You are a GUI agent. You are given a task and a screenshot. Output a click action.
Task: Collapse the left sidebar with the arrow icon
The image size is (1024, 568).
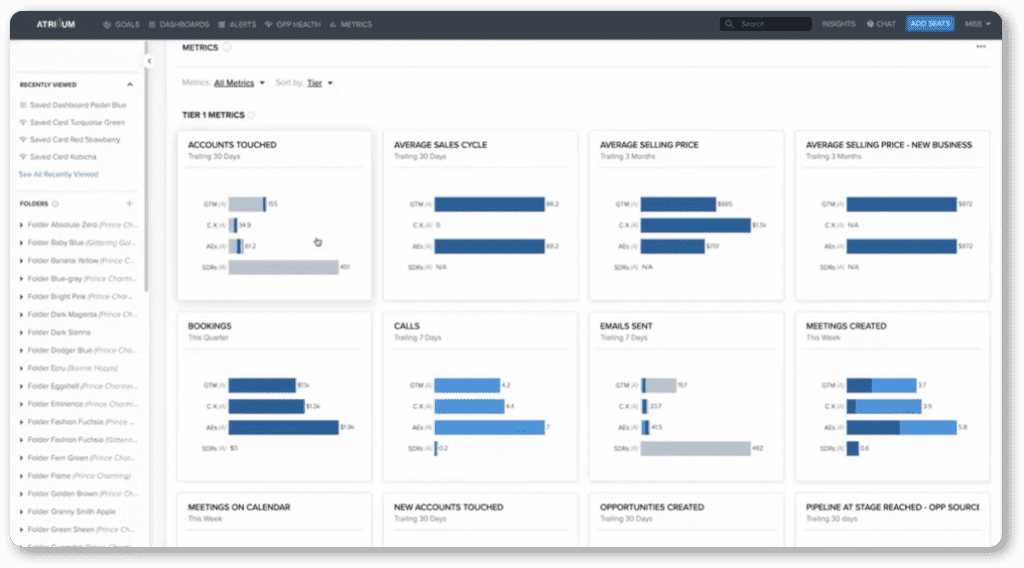[149, 61]
